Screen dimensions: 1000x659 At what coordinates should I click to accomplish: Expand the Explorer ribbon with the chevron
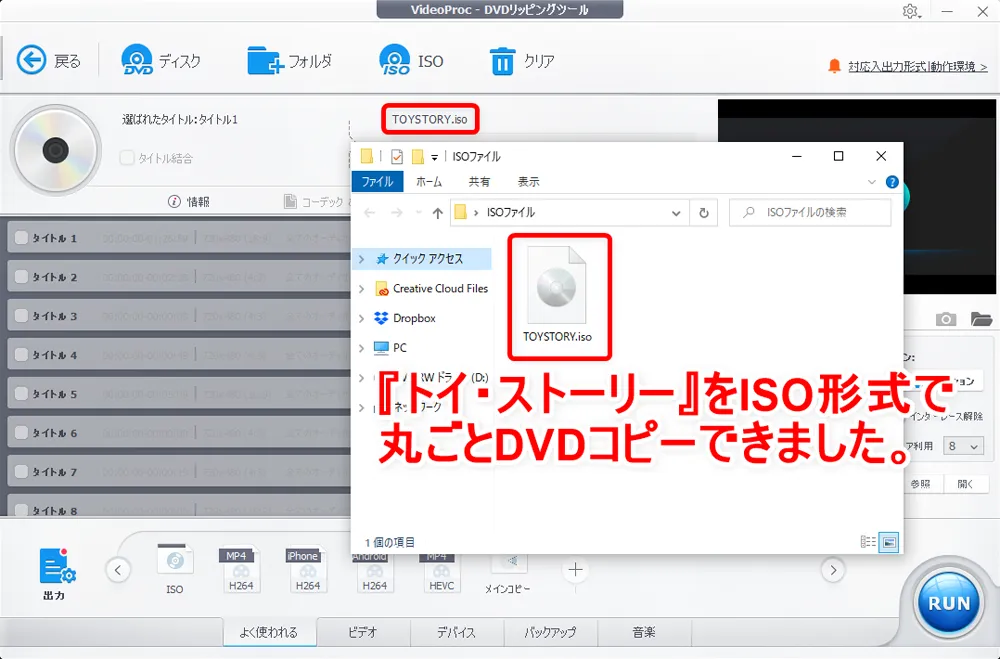[872, 182]
